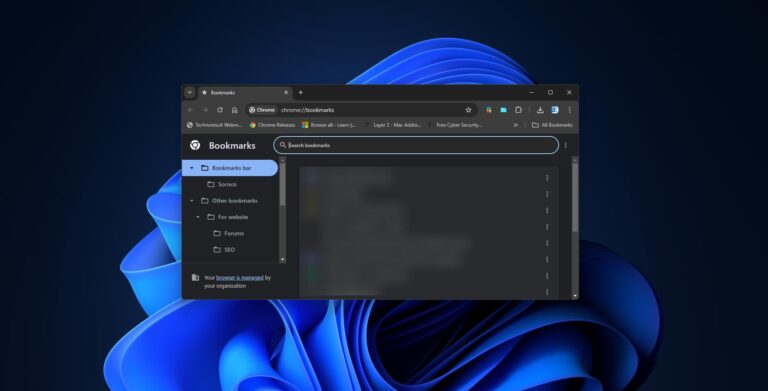Open the Browse all - Learn bookmark

(x=329, y=125)
